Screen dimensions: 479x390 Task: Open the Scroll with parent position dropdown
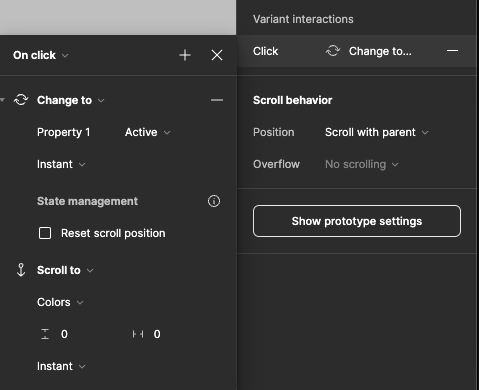tap(377, 132)
